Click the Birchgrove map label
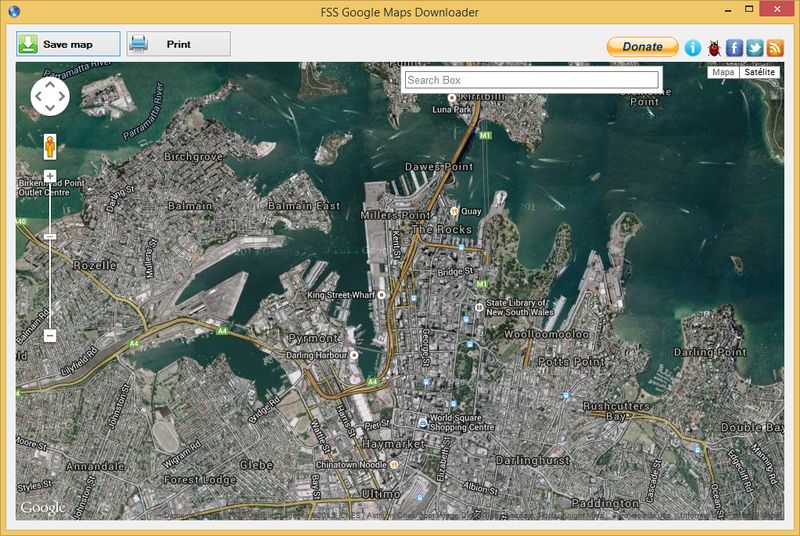 [193, 157]
